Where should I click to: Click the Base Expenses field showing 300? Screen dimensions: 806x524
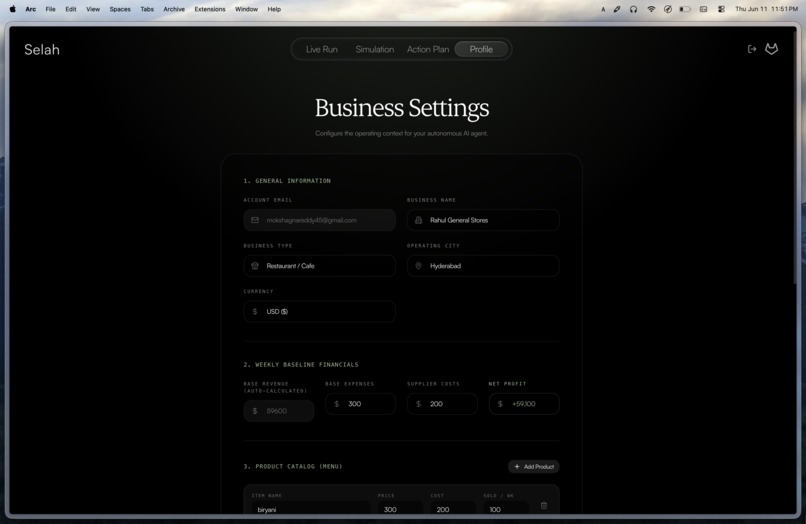coord(360,404)
